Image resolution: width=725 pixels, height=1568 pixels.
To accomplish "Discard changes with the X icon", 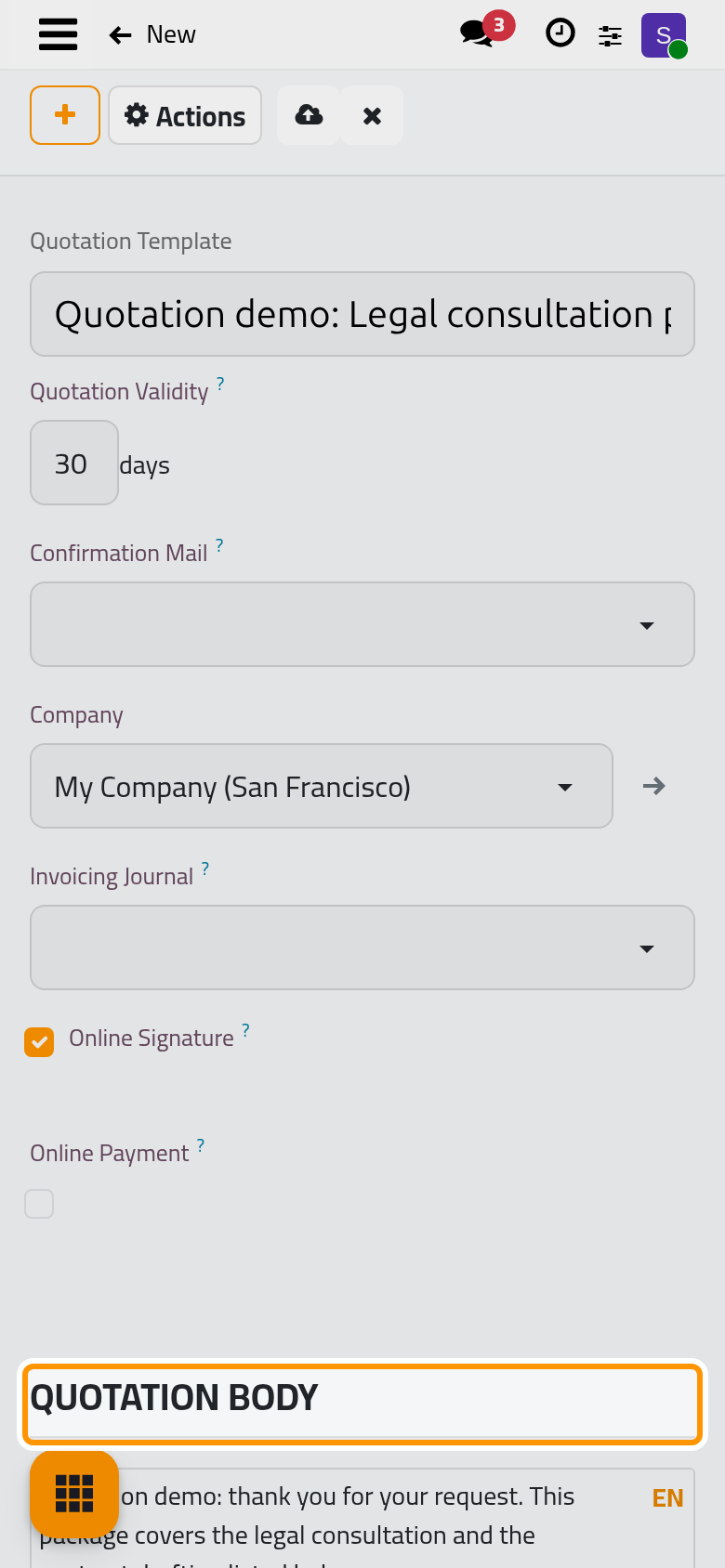I will point(372,115).
